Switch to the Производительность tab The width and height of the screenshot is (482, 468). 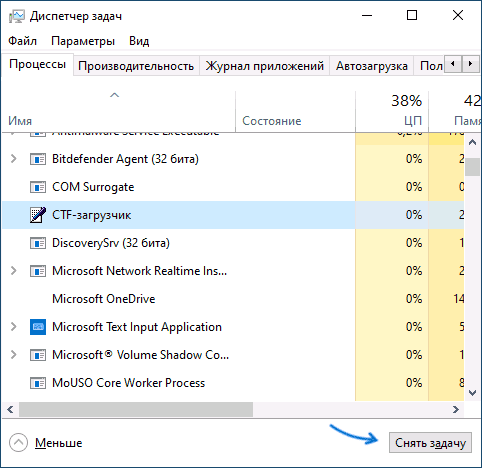click(x=136, y=66)
